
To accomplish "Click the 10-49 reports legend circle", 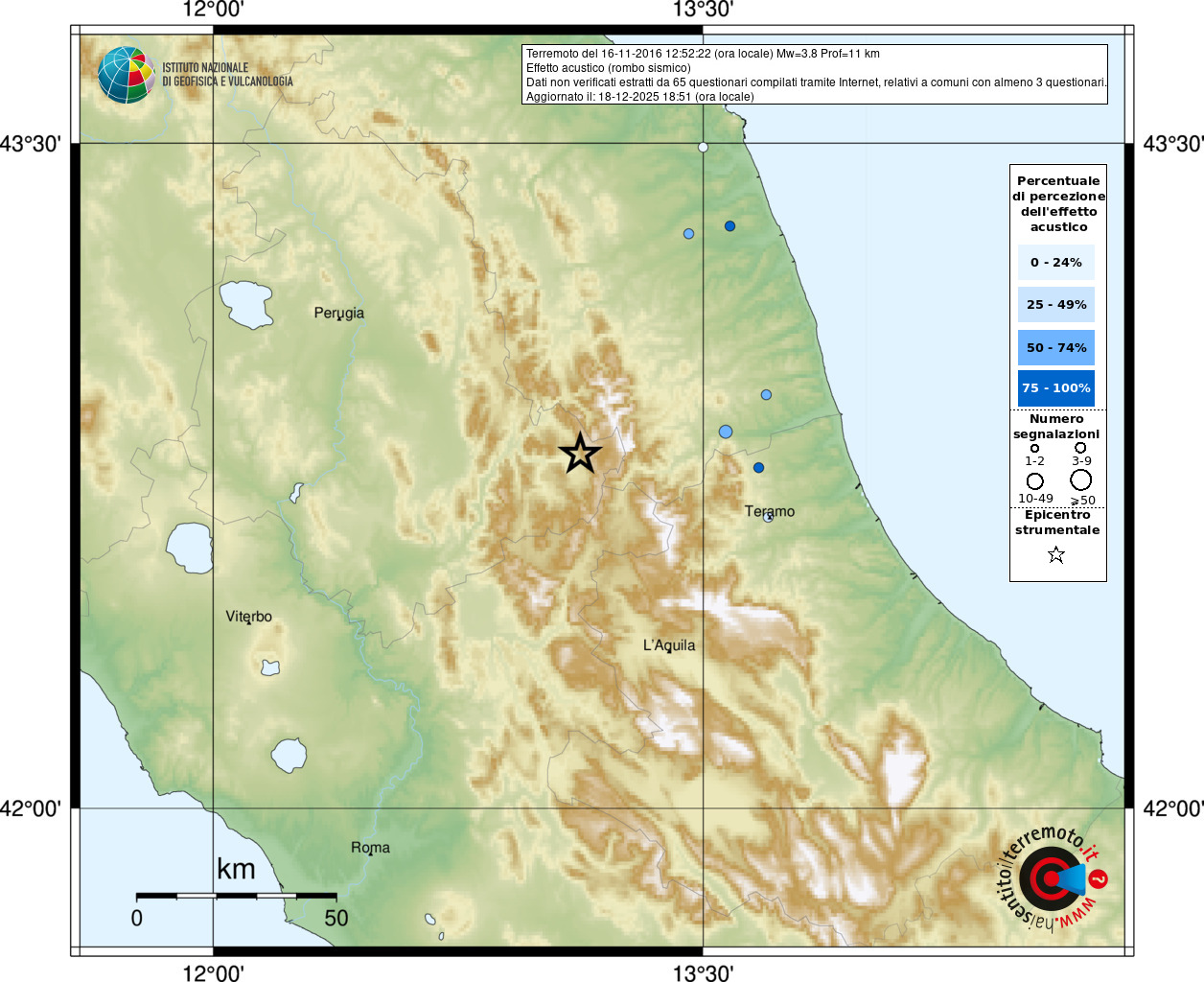I will [x=1035, y=481].
